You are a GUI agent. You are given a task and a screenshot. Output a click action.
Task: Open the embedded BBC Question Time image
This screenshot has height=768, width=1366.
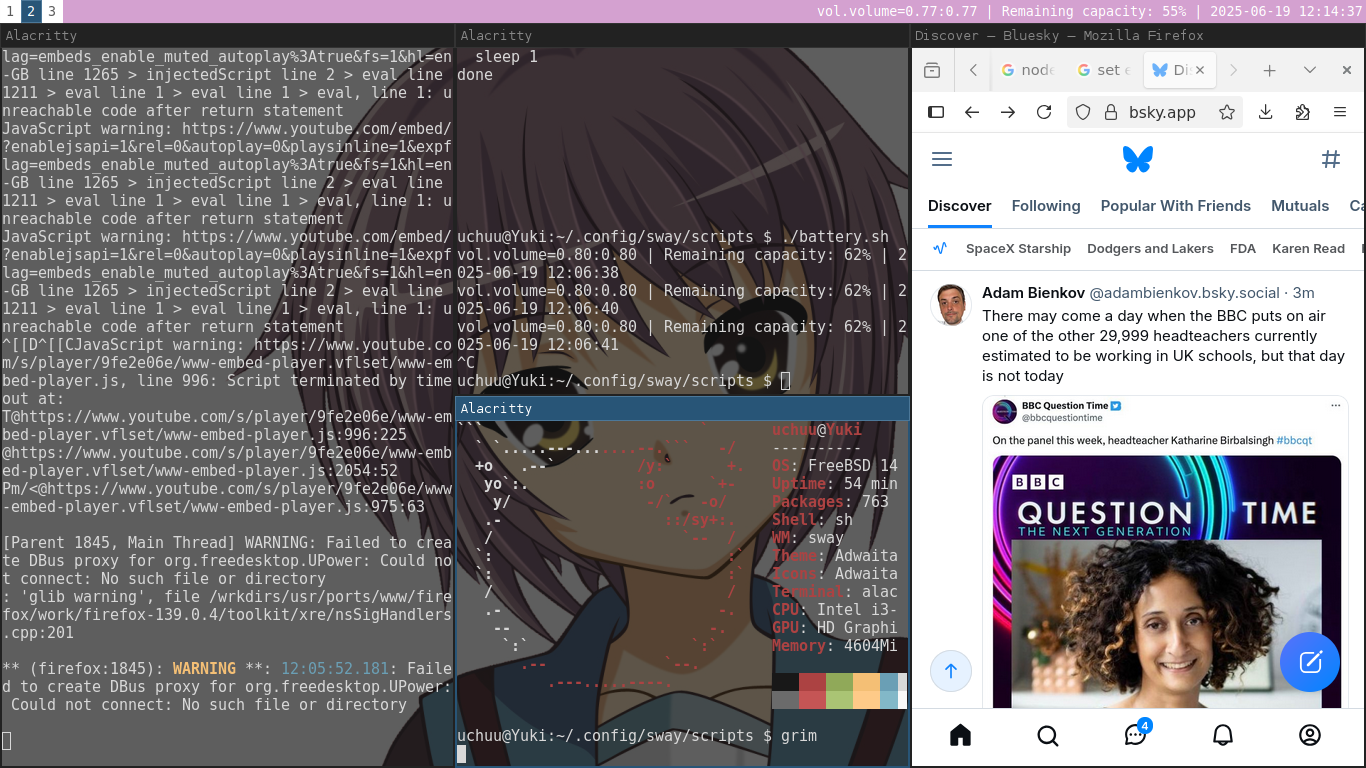click(1167, 582)
